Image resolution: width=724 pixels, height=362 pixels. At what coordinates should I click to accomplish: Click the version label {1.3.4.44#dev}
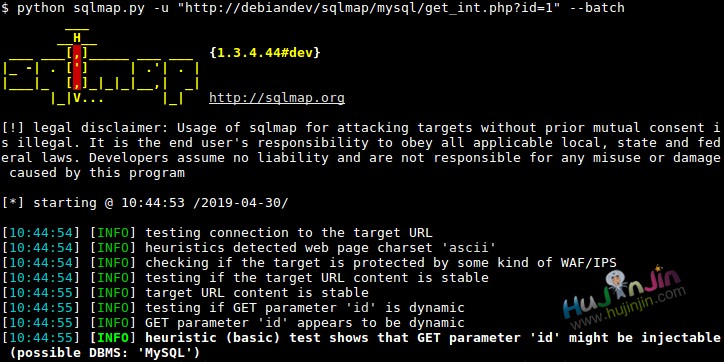pos(265,53)
